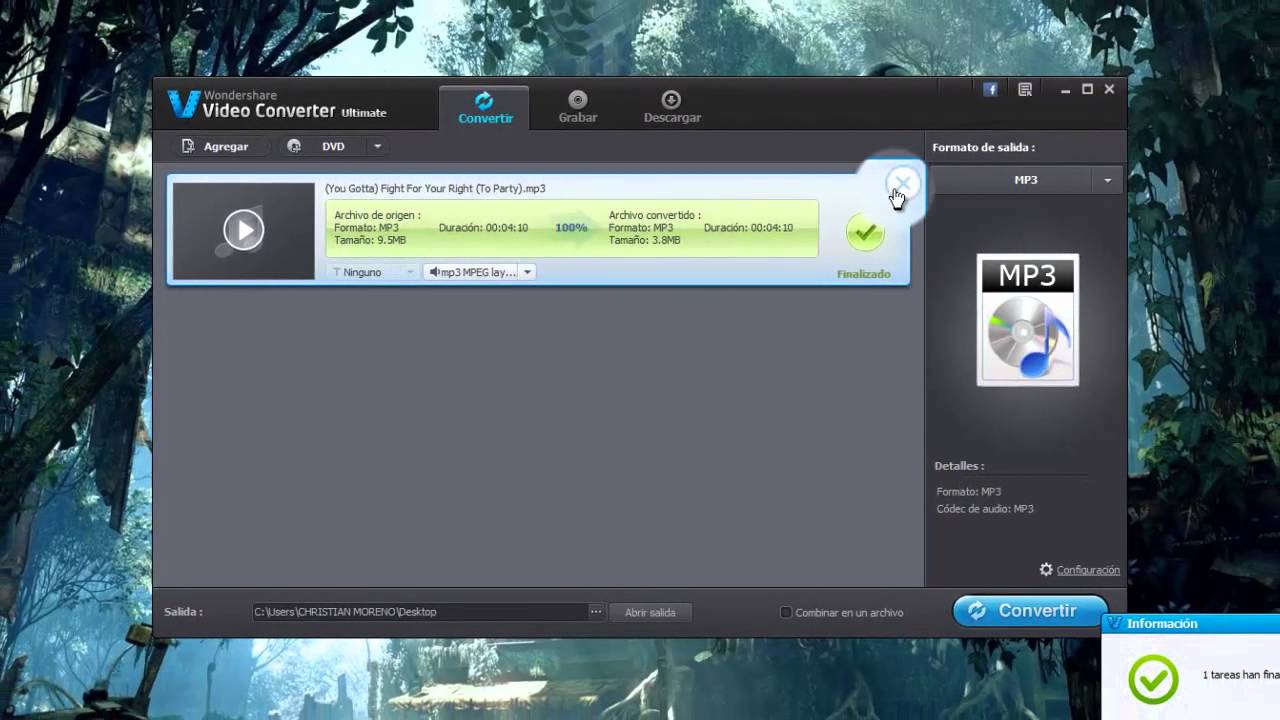The height and width of the screenshot is (720, 1280).
Task: Click the DVD load button
Action: (x=317, y=146)
